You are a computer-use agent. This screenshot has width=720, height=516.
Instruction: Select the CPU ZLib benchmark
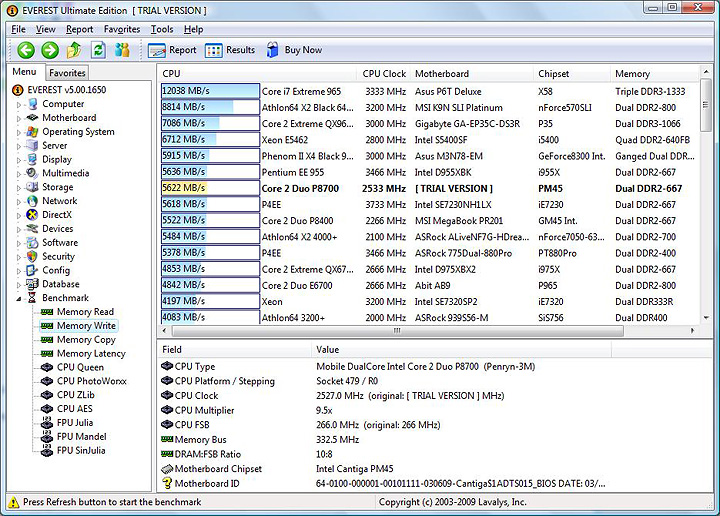(76, 395)
